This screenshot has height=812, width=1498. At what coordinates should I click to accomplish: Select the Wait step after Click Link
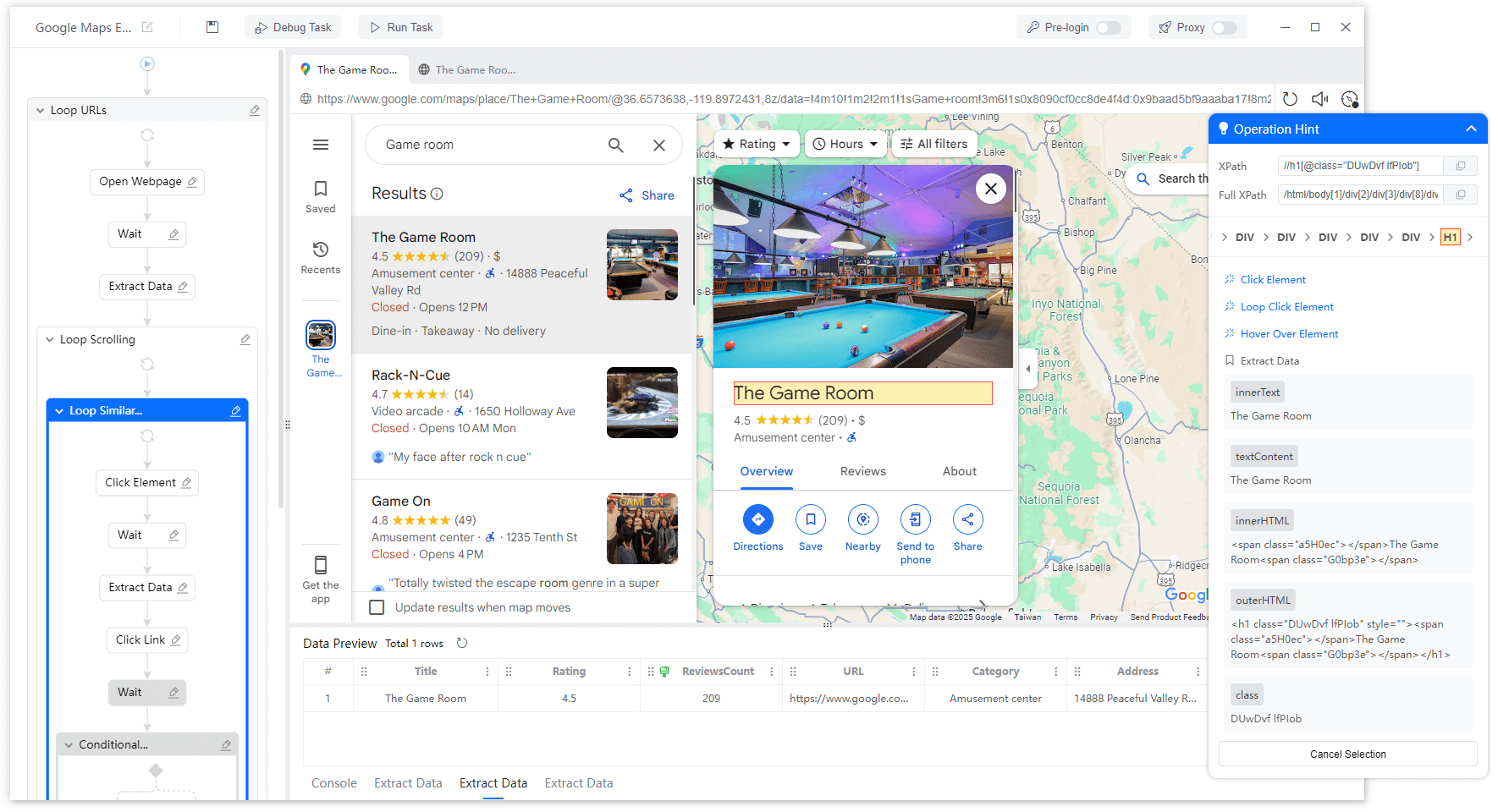pyautogui.click(x=147, y=693)
